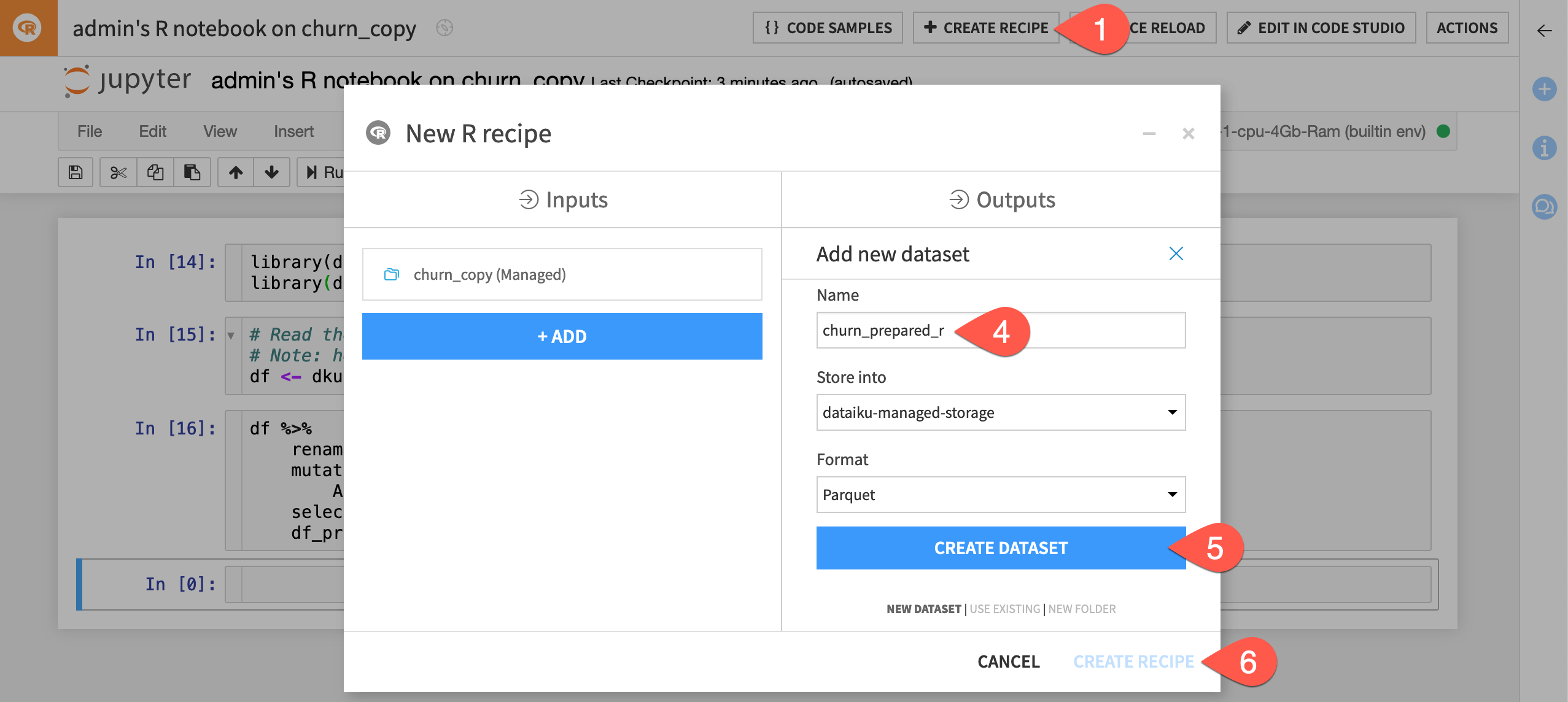The height and width of the screenshot is (702, 1568).
Task: Open the File menu
Action: [x=89, y=131]
